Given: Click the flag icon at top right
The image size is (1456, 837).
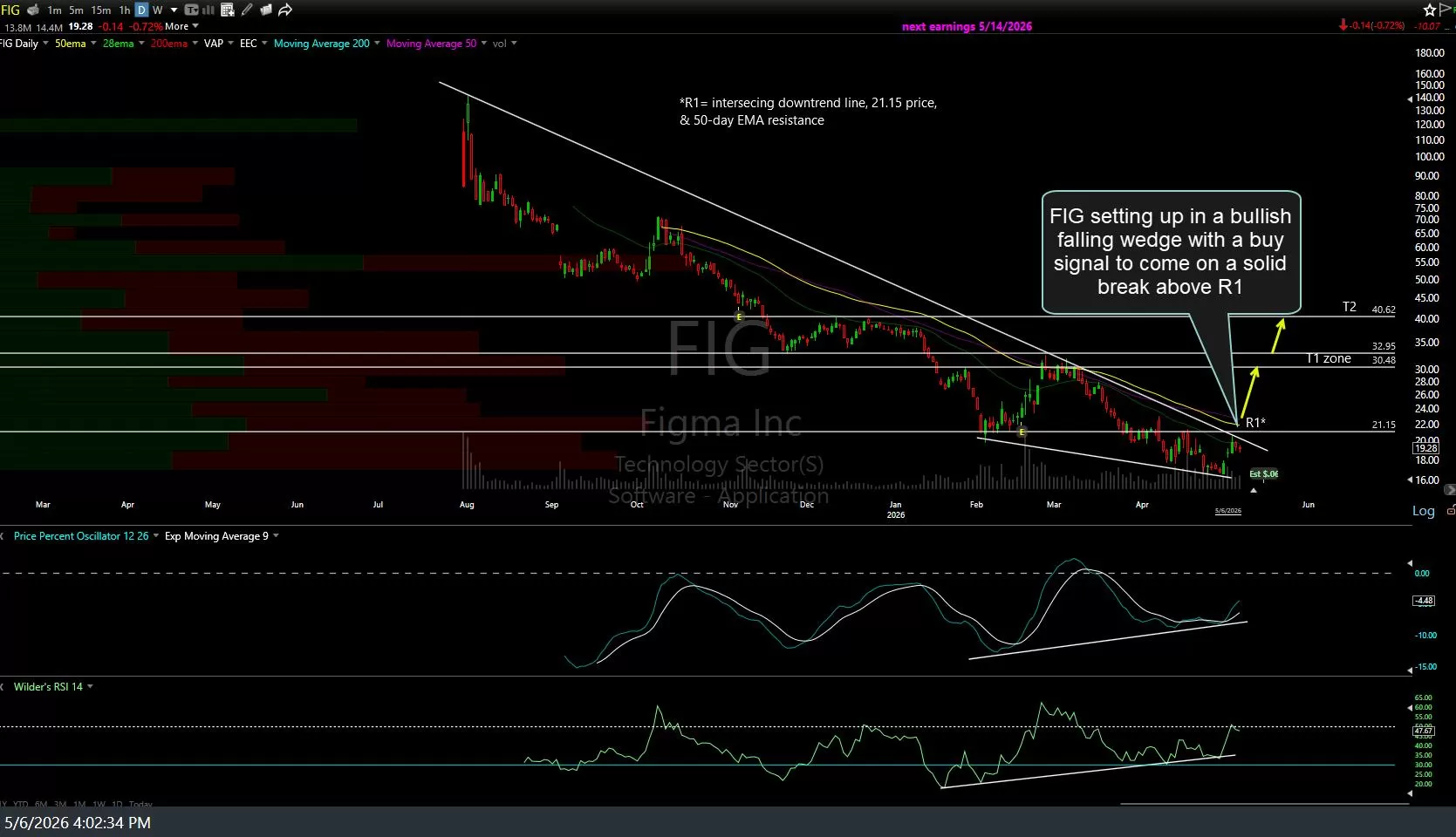Looking at the screenshot, I should click(x=1446, y=10).
